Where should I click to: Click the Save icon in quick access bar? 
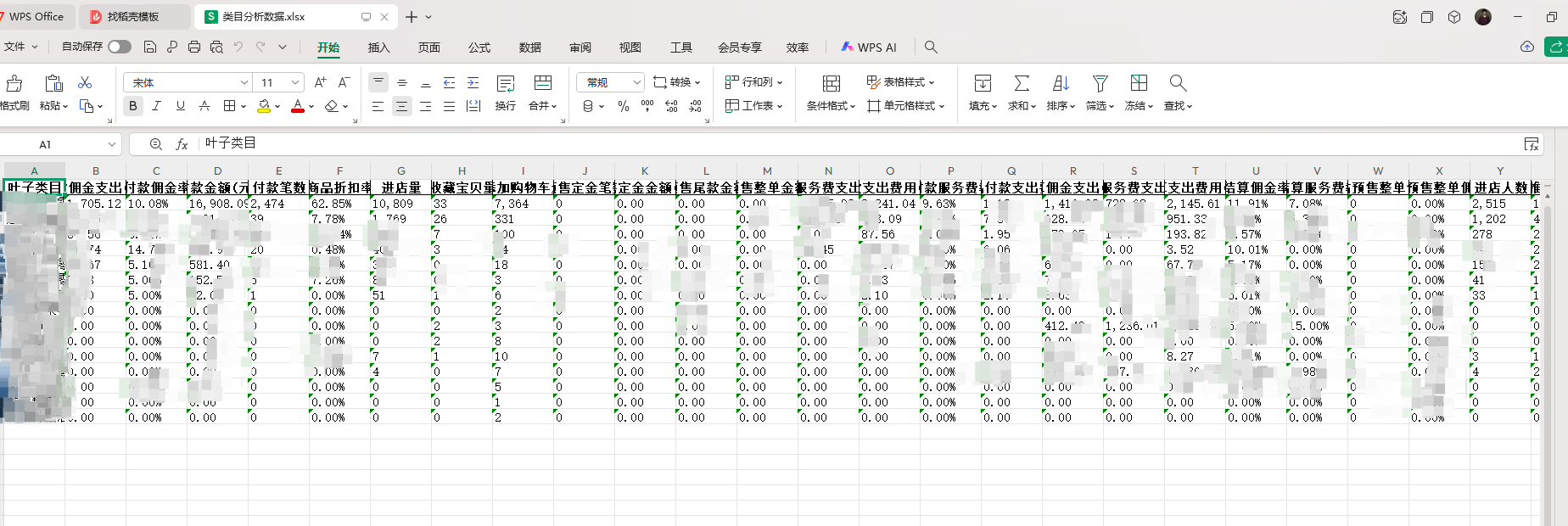150,48
